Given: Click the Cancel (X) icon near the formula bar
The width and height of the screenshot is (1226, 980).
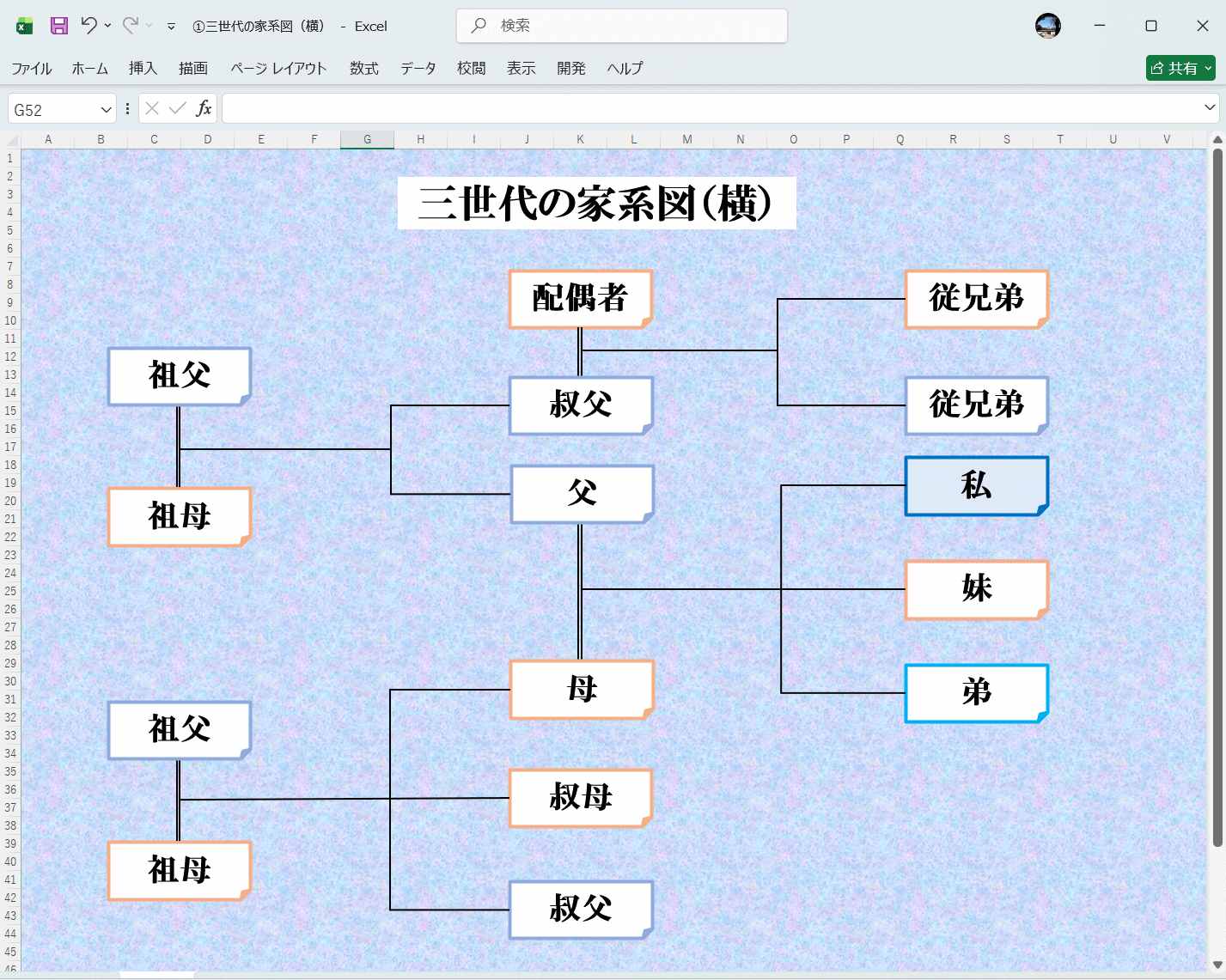Looking at the screenshot, I should pyautogui.click(x=151, y=108).
